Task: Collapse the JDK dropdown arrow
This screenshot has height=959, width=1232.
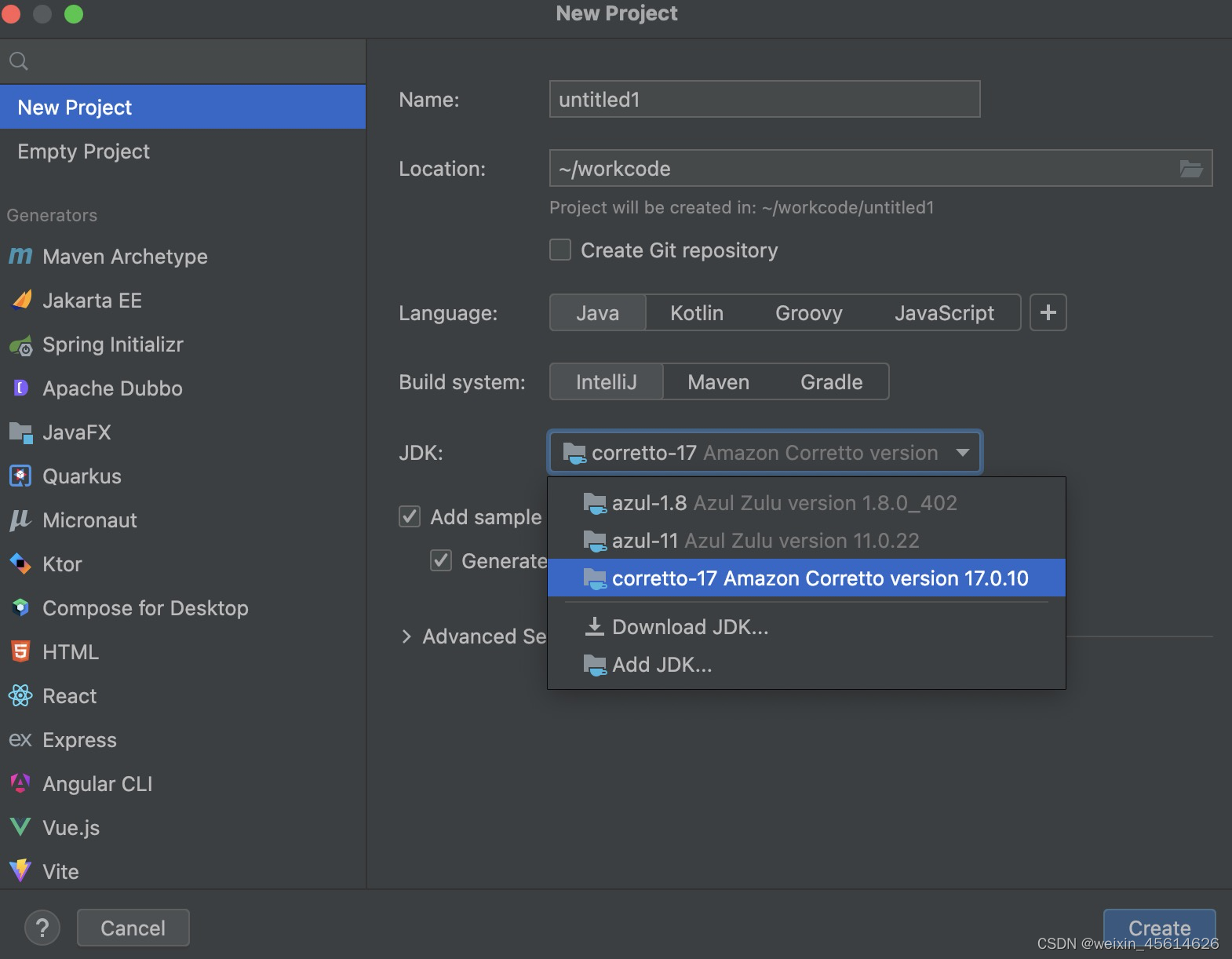Action: (962, 453)
